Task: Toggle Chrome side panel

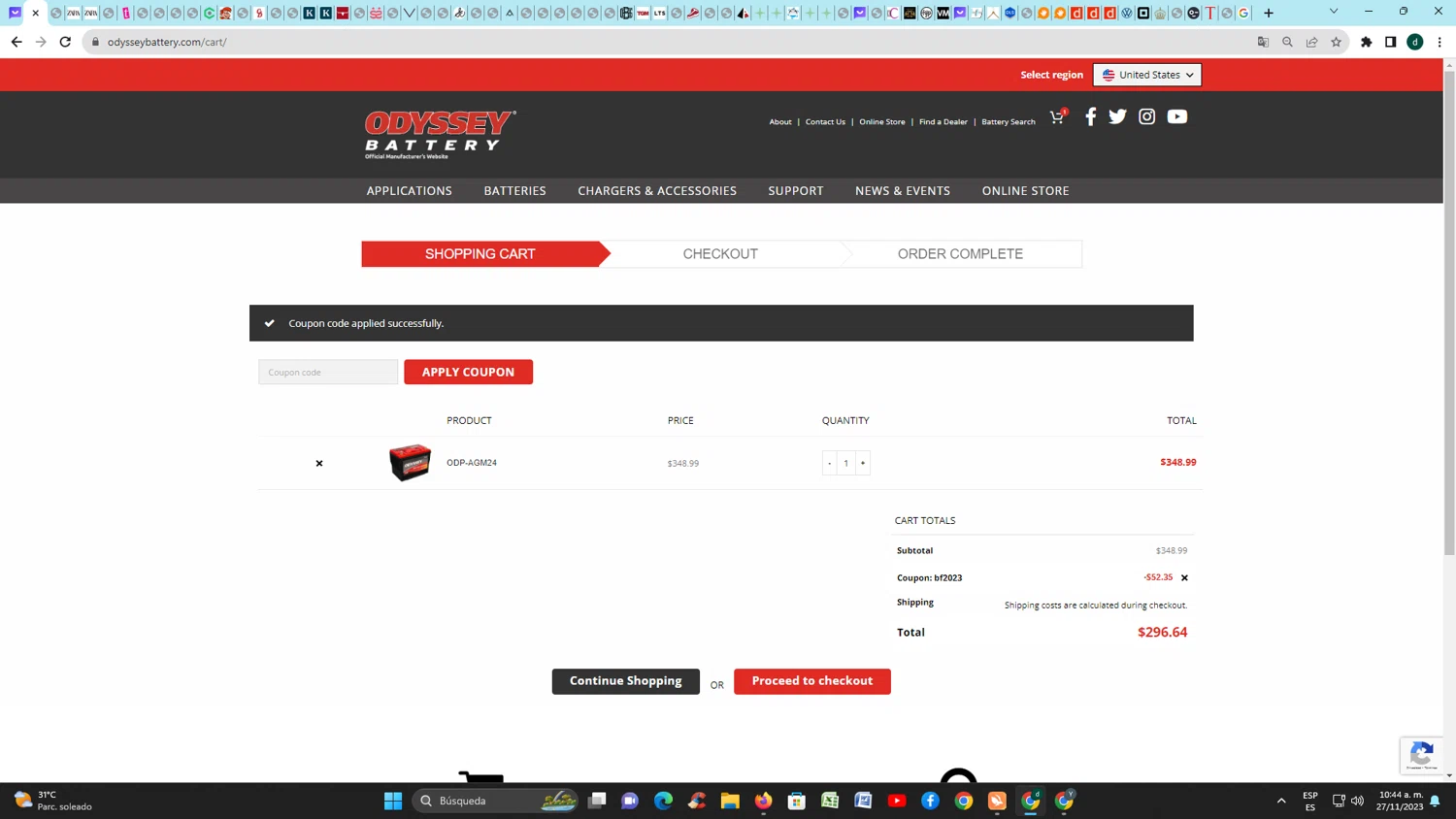Action: (x=1390, y=42)
